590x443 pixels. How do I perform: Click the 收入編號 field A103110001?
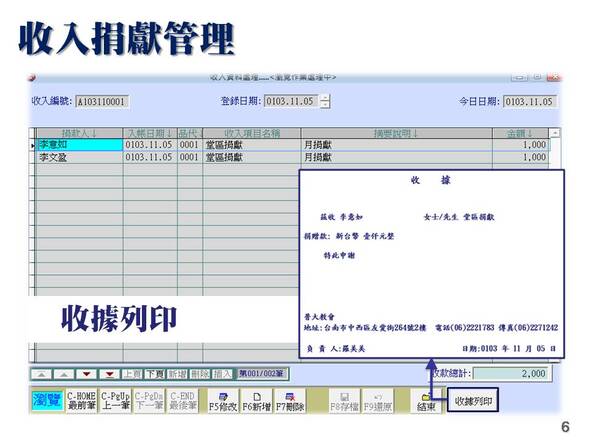point(102,102)
